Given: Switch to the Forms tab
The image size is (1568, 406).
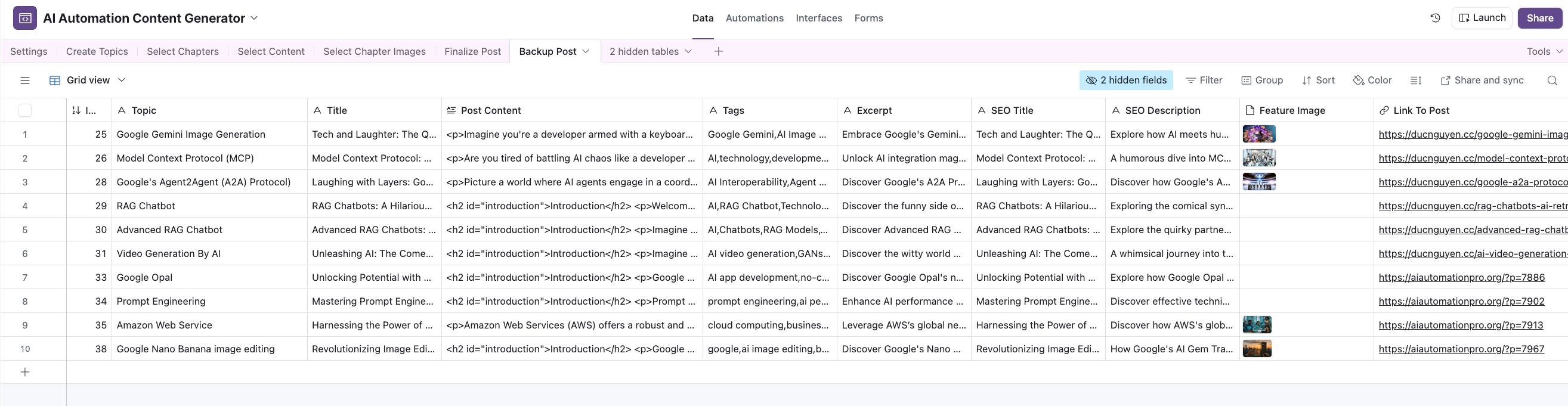Looking at the screenshot, I should click(x=868, y=18).
